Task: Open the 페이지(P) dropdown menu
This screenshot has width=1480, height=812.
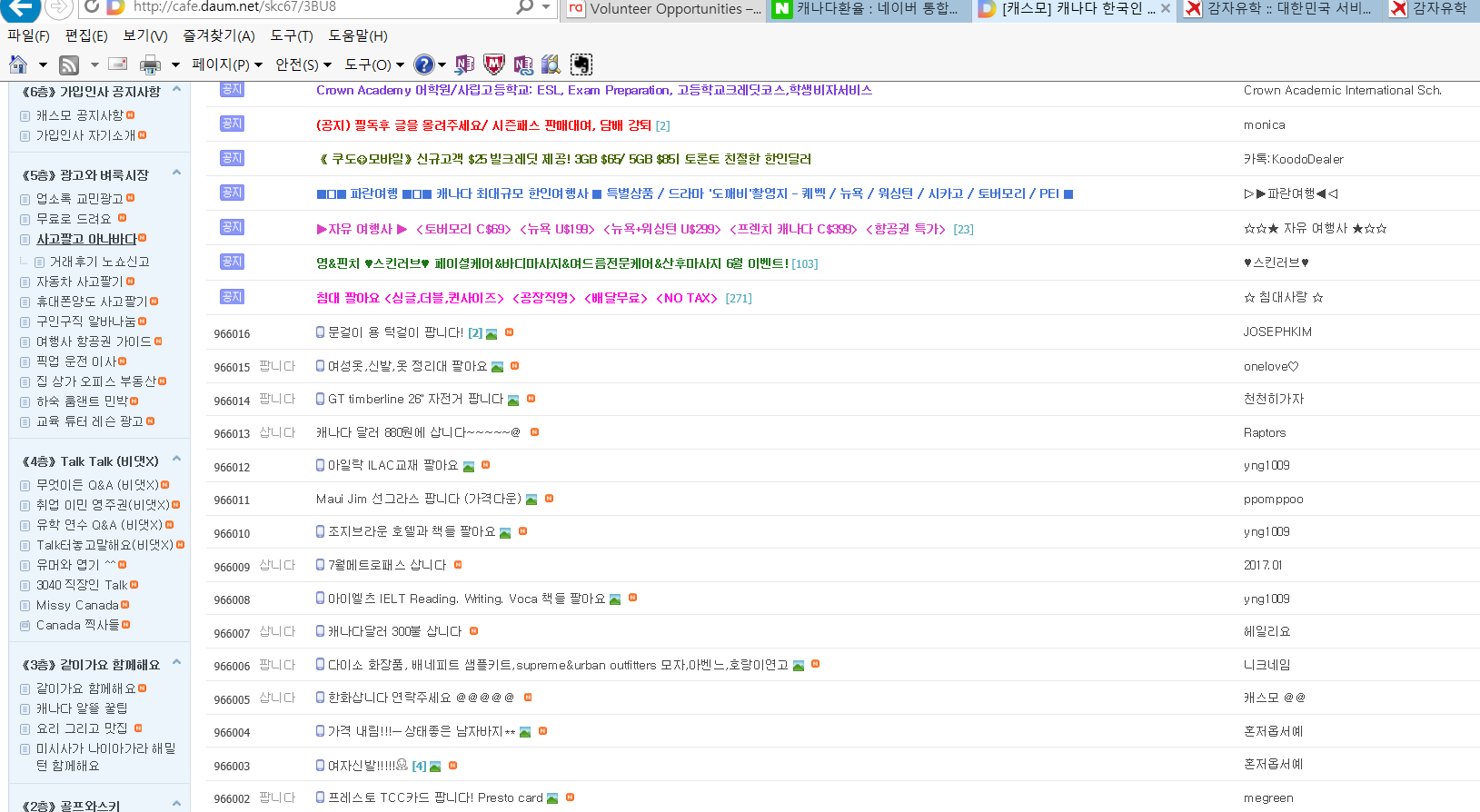Action: pos(226,64)
